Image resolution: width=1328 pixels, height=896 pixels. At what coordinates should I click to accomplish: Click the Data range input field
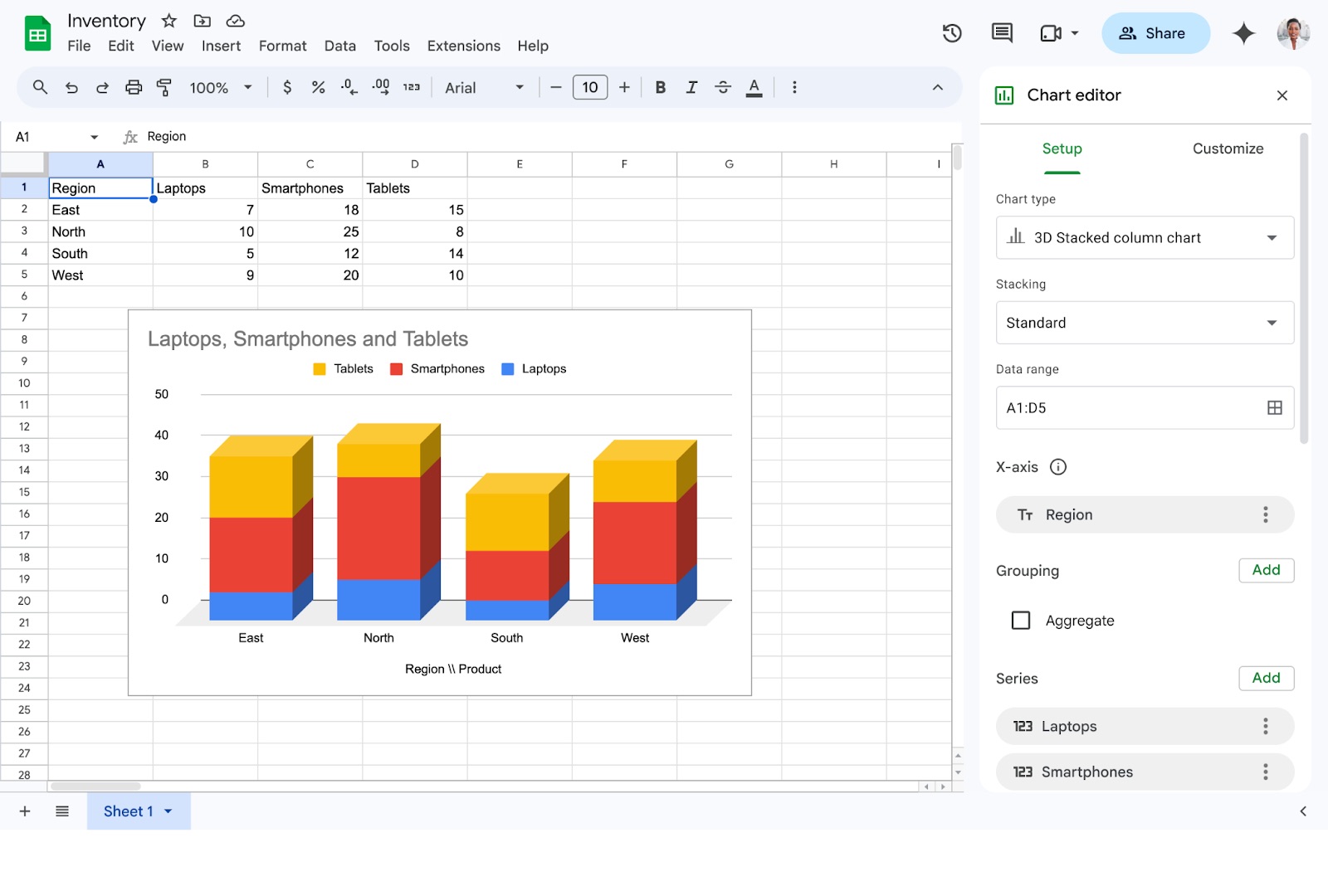tap(1145, 407)
